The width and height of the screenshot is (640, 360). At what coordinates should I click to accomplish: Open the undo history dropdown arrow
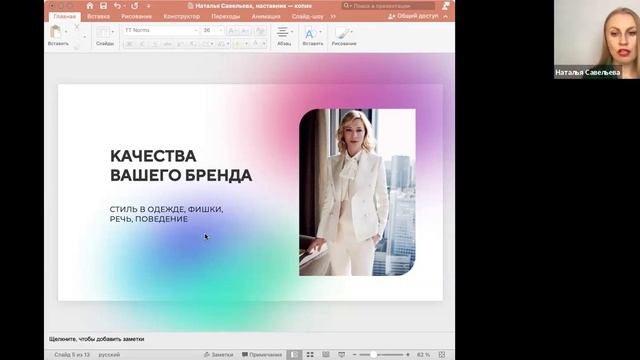124,6
